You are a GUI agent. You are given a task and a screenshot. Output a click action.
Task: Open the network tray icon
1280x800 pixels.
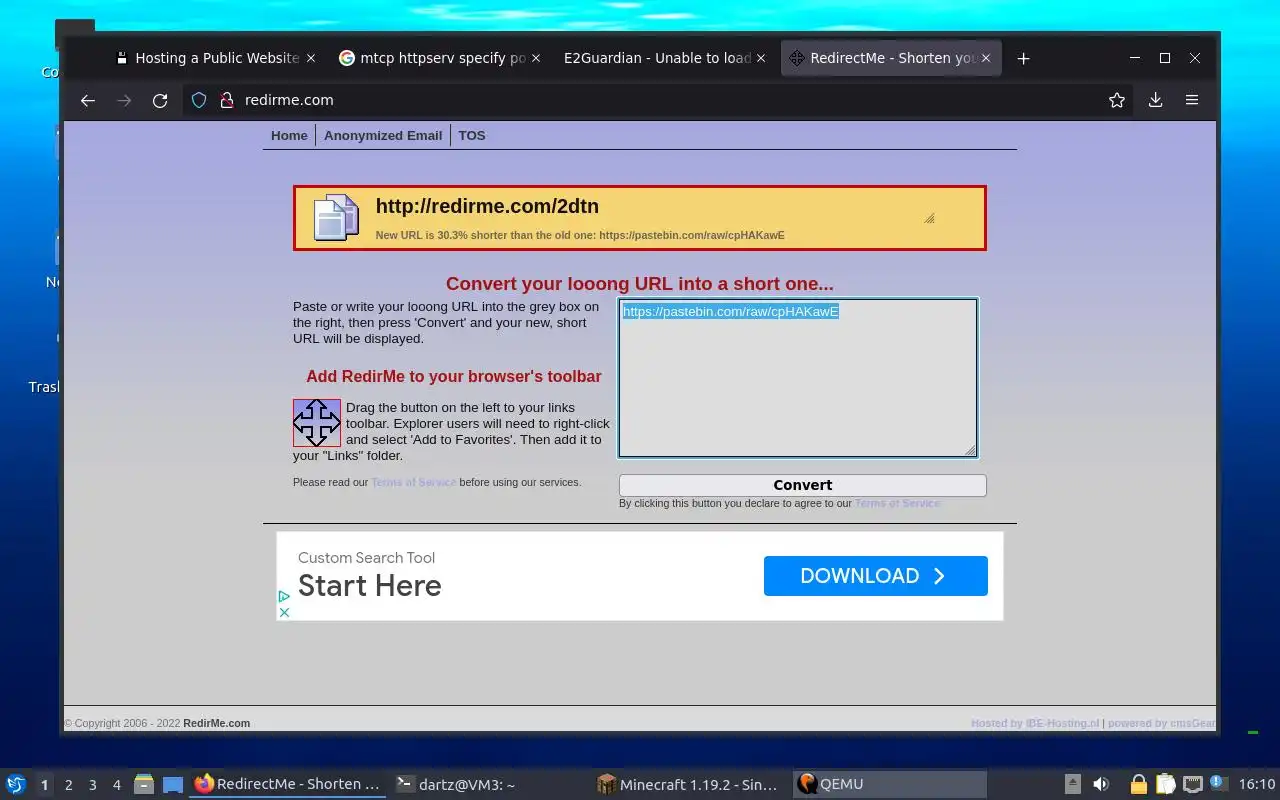tap(1192, 784)
